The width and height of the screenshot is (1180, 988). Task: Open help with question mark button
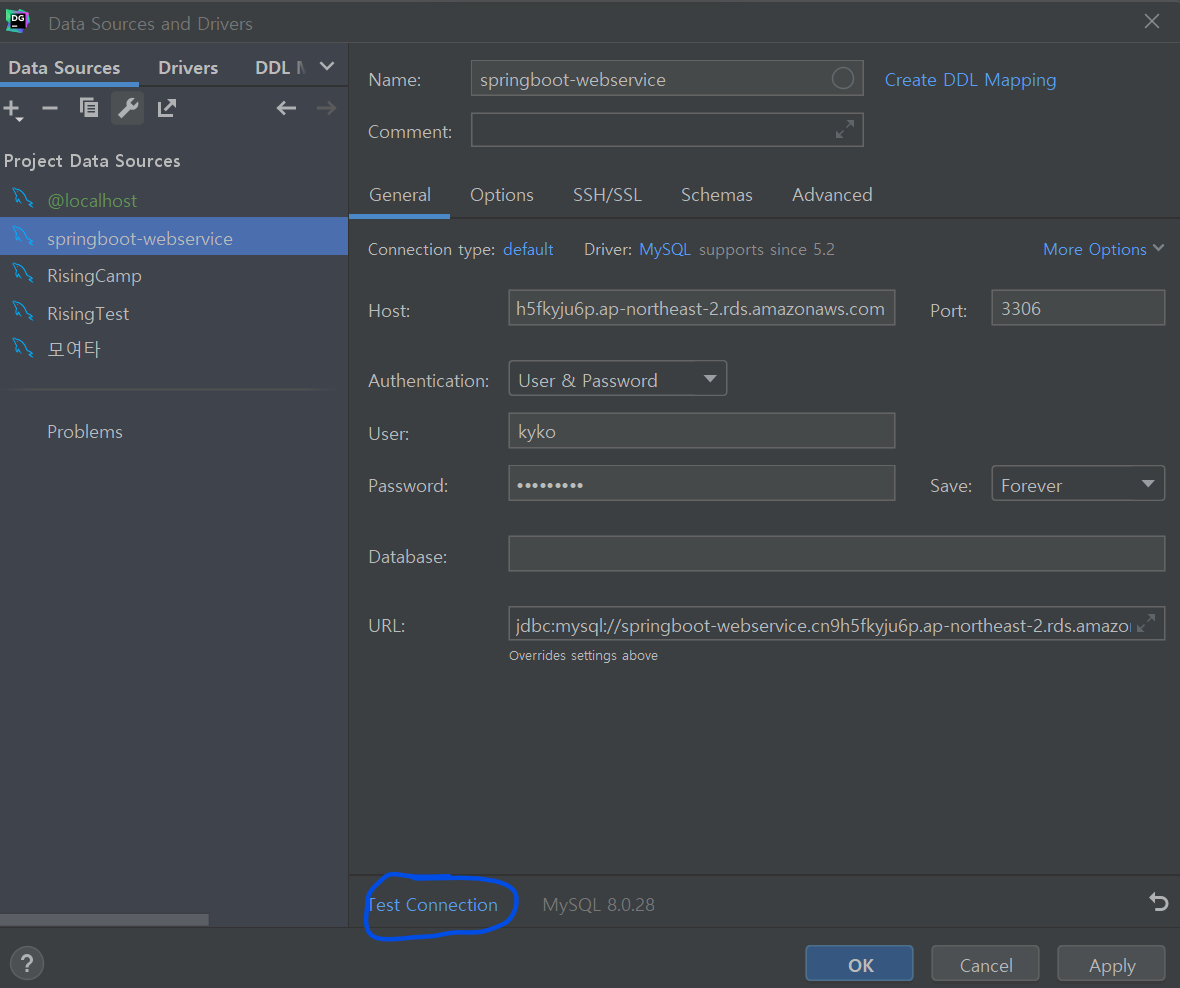point(27,963)
